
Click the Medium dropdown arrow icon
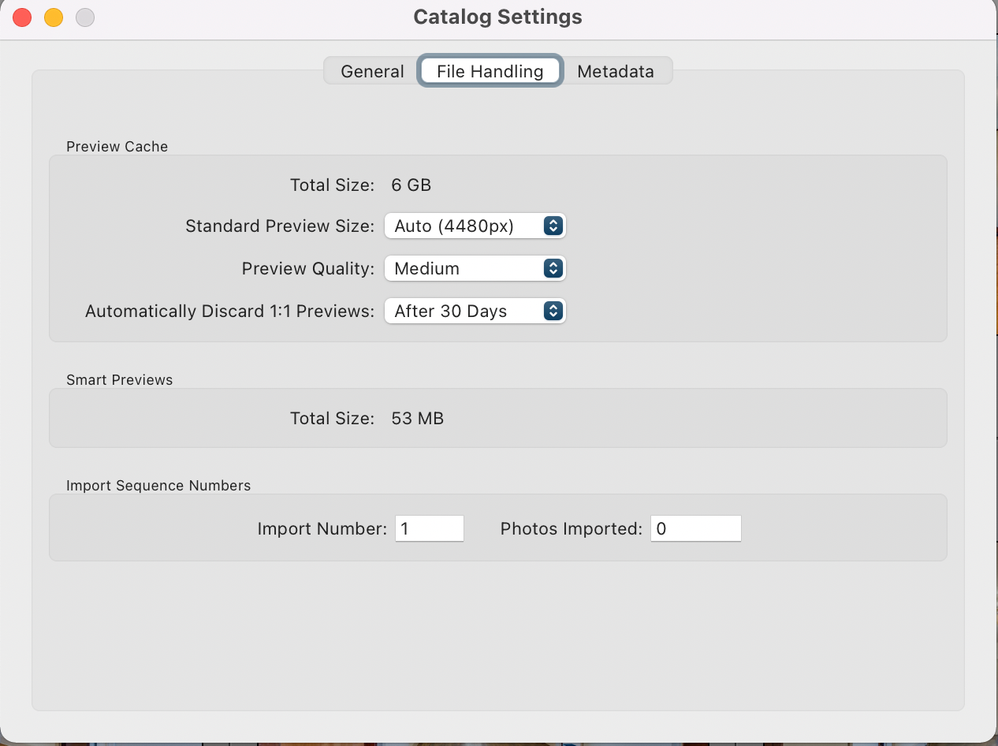point(553,268)
